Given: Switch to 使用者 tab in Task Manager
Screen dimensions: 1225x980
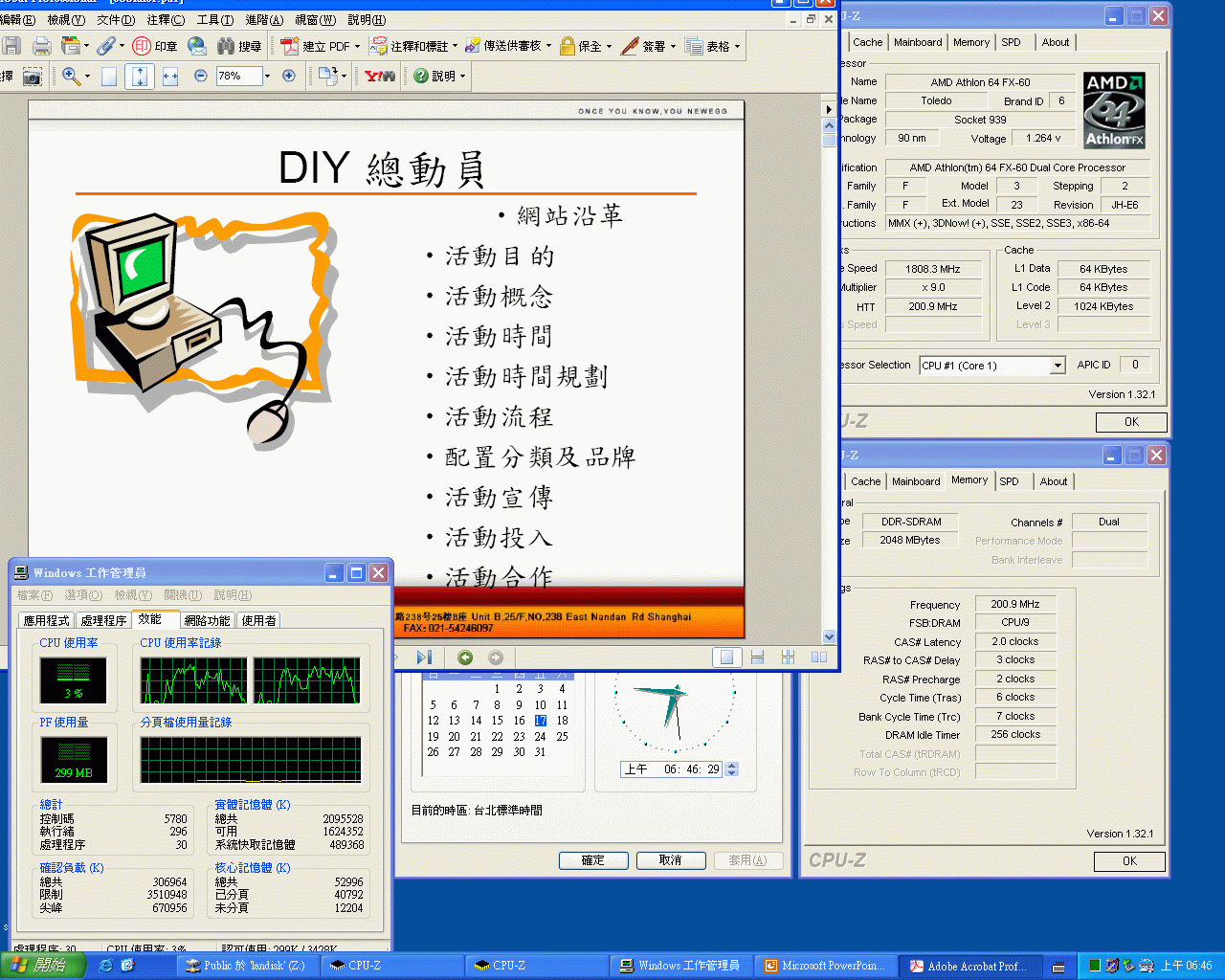Looking at the screenshot, I should pos(258,620).
